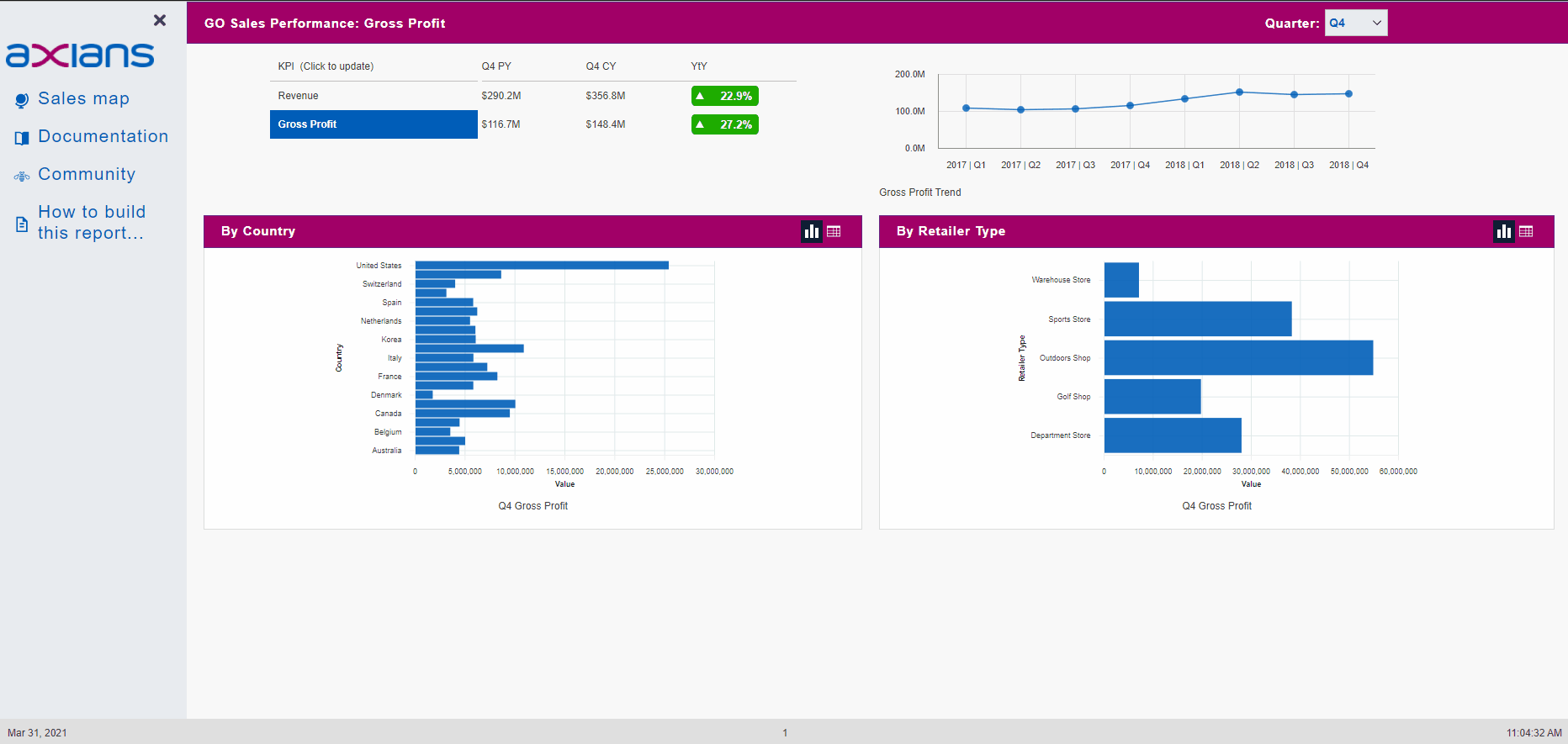Click the 2018 Q2 trend data point

point(1239,92)
